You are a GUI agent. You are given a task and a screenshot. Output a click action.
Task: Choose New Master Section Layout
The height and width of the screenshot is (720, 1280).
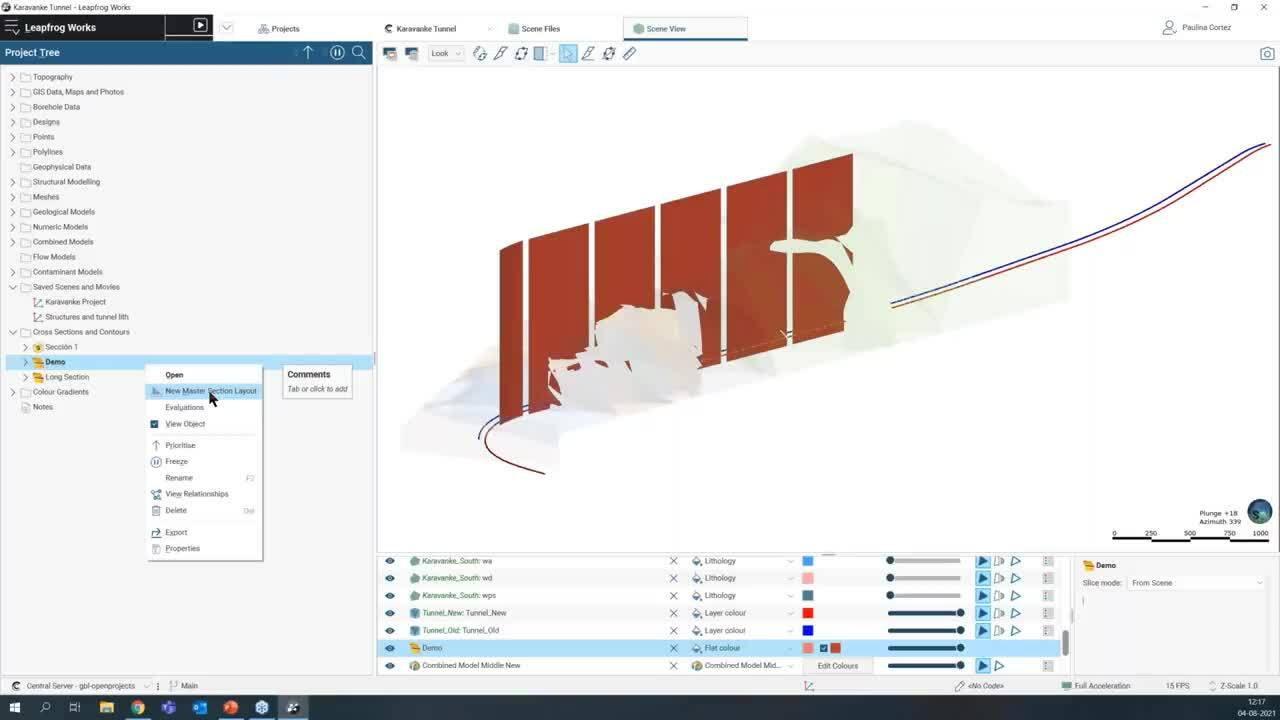(204, 391)
